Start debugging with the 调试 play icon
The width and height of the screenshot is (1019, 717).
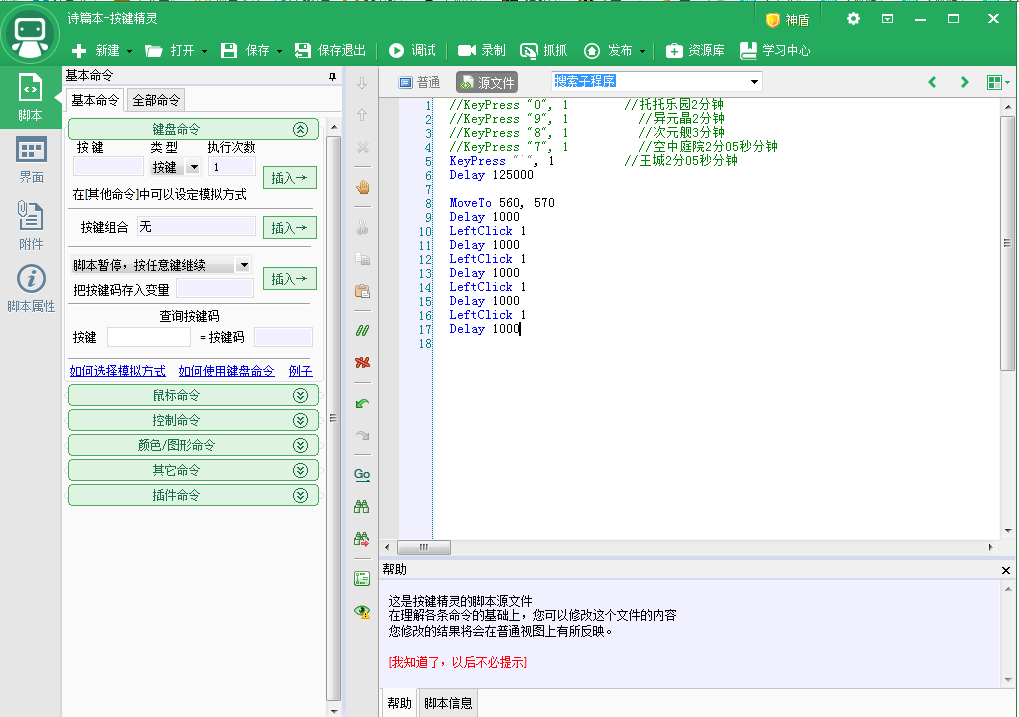(396, 51)
